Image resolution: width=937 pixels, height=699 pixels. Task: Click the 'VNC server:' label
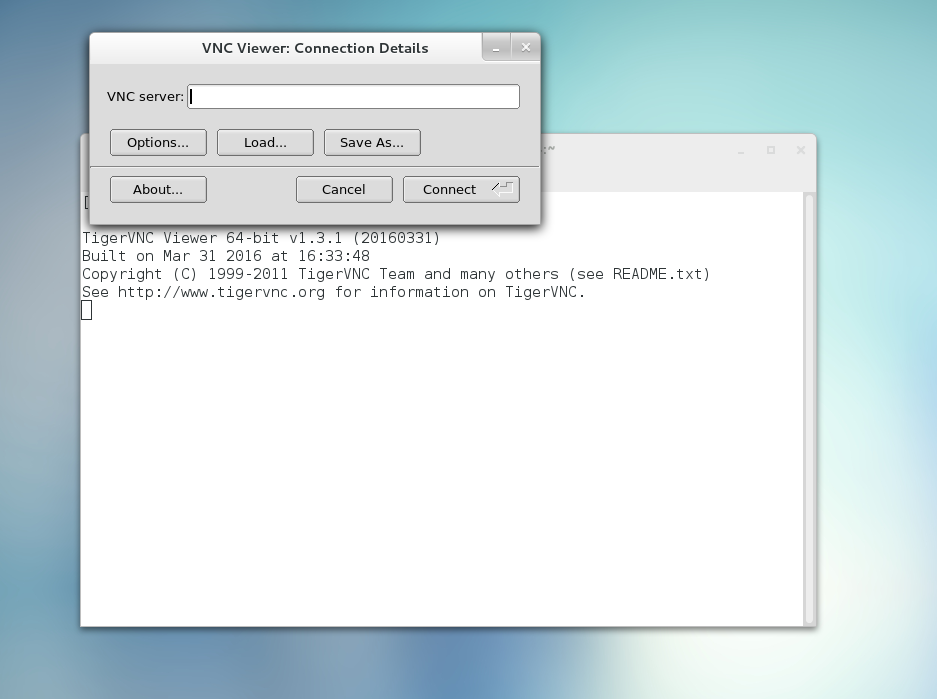145,97
